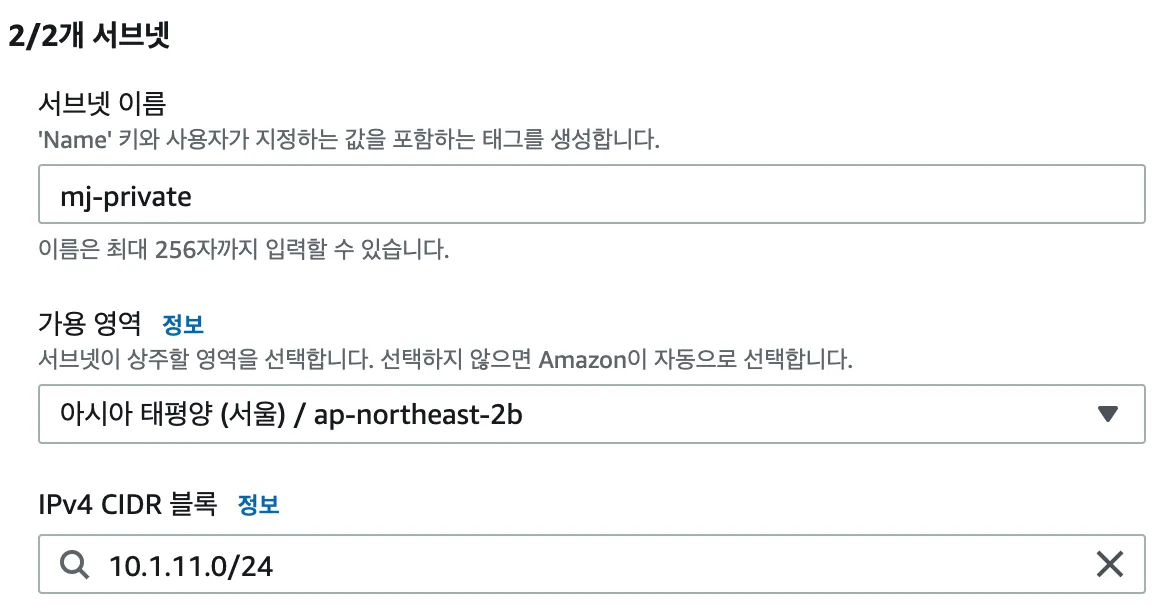Focus the 서브넷 이름 input field

590,195
